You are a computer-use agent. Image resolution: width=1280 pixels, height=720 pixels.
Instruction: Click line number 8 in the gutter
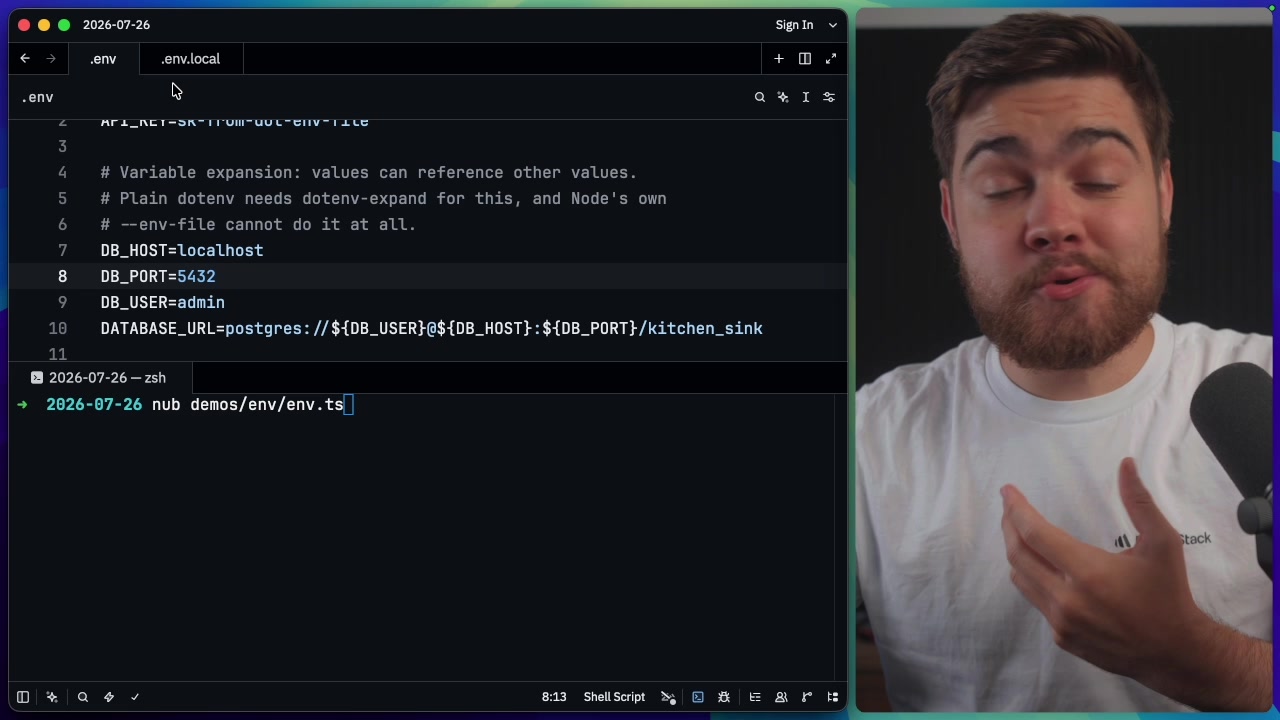pyautogui.click(x=62, y=277)
